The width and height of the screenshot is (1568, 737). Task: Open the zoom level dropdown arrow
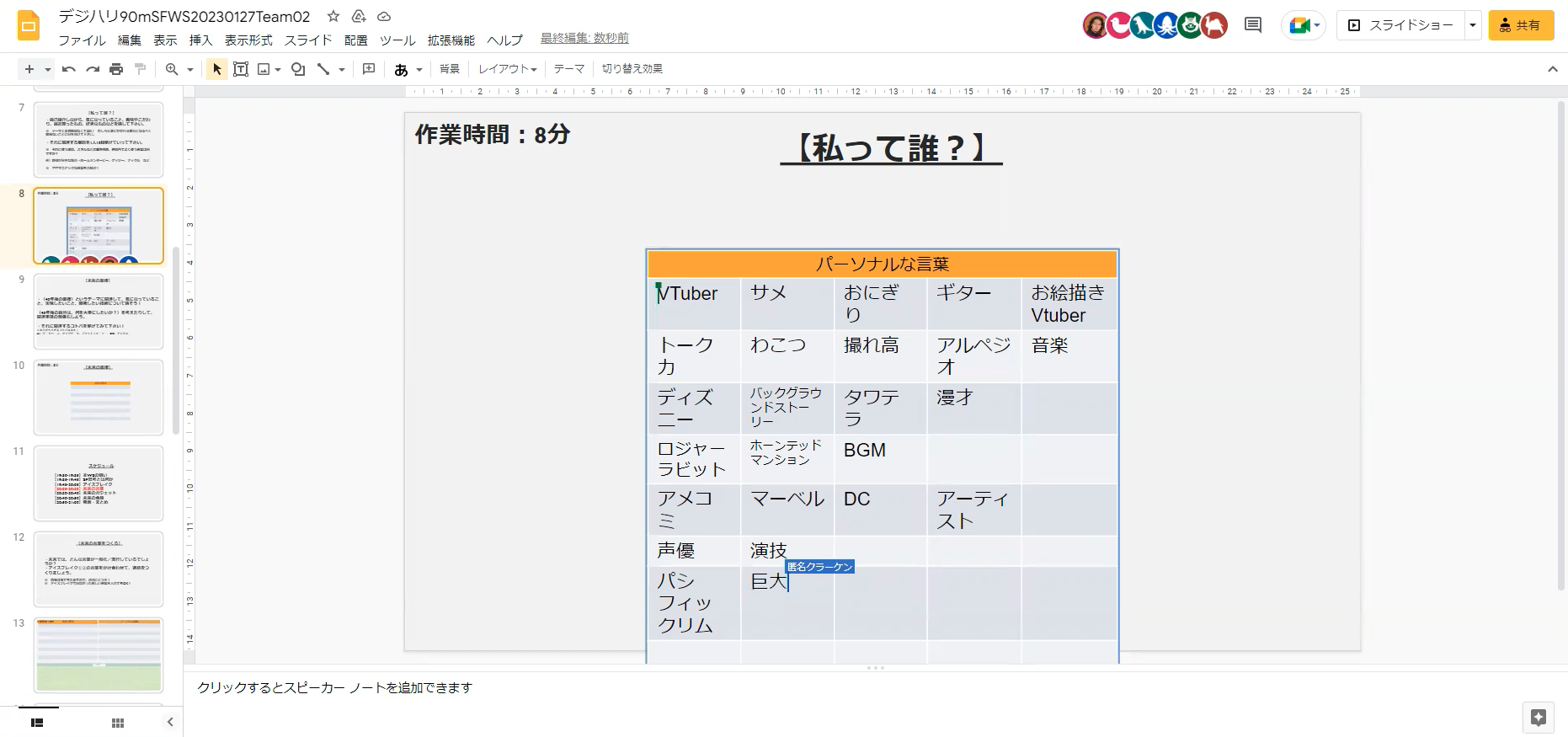[190, 69]
